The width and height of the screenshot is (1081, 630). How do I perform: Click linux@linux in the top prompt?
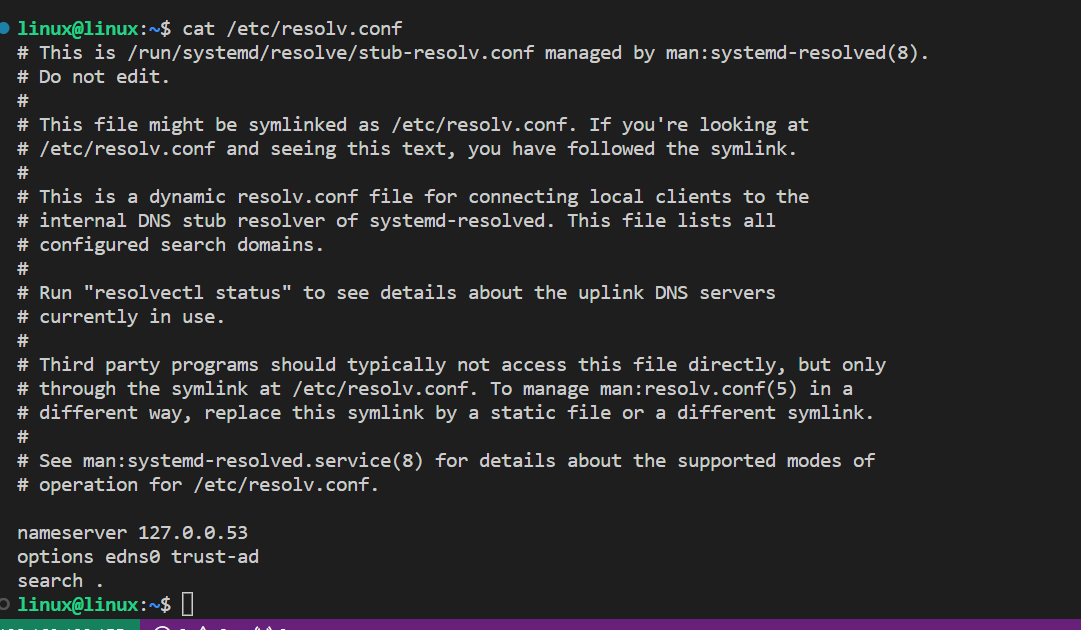pos(83,28)
